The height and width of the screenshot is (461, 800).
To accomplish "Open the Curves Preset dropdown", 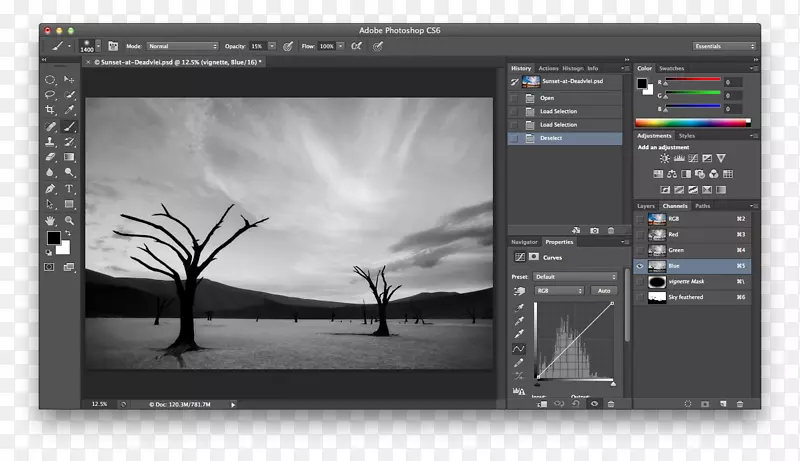I will (575, 277).
